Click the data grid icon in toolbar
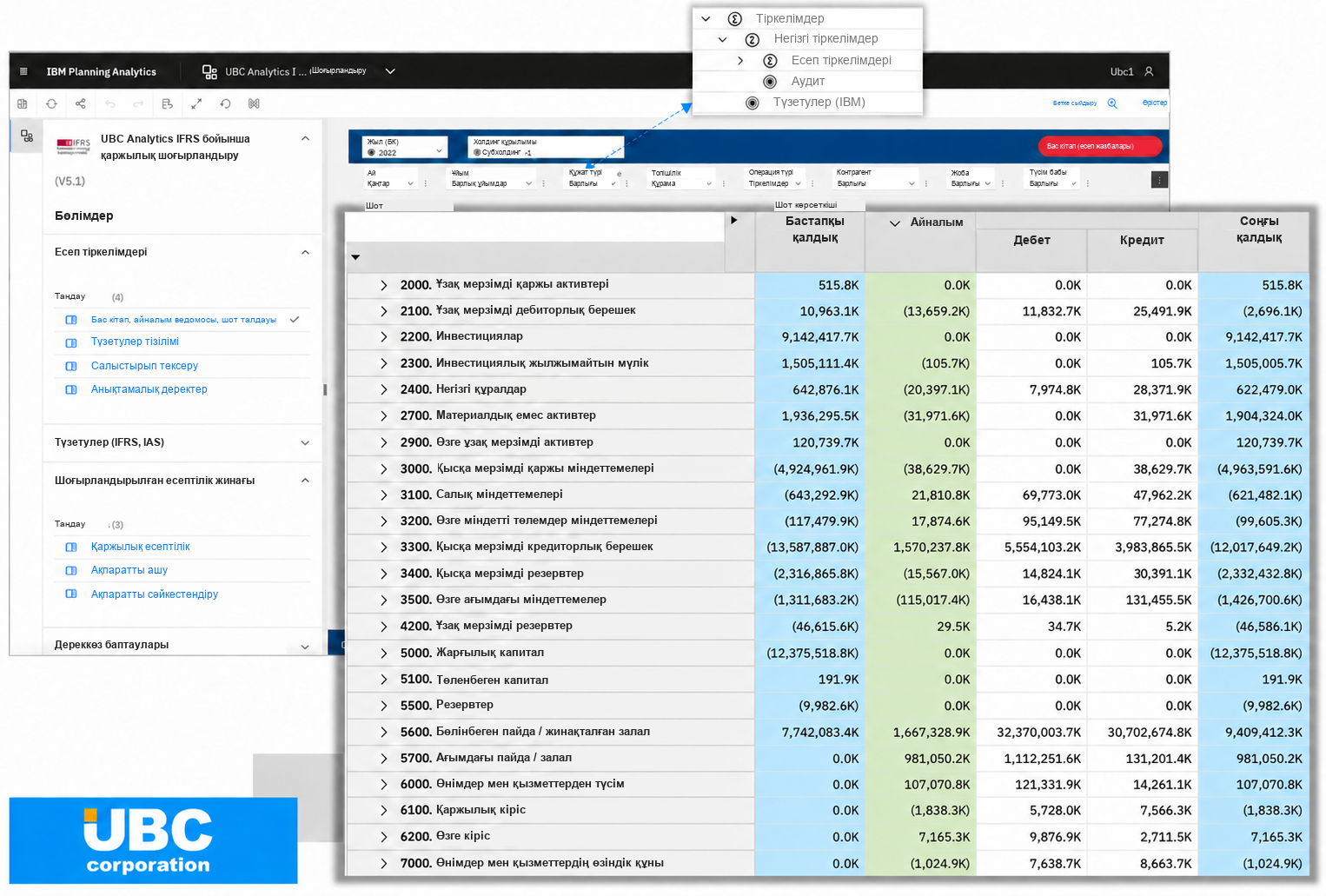Image resolution: width=1326 pixels, height=896 pixels. coord(23,103)
